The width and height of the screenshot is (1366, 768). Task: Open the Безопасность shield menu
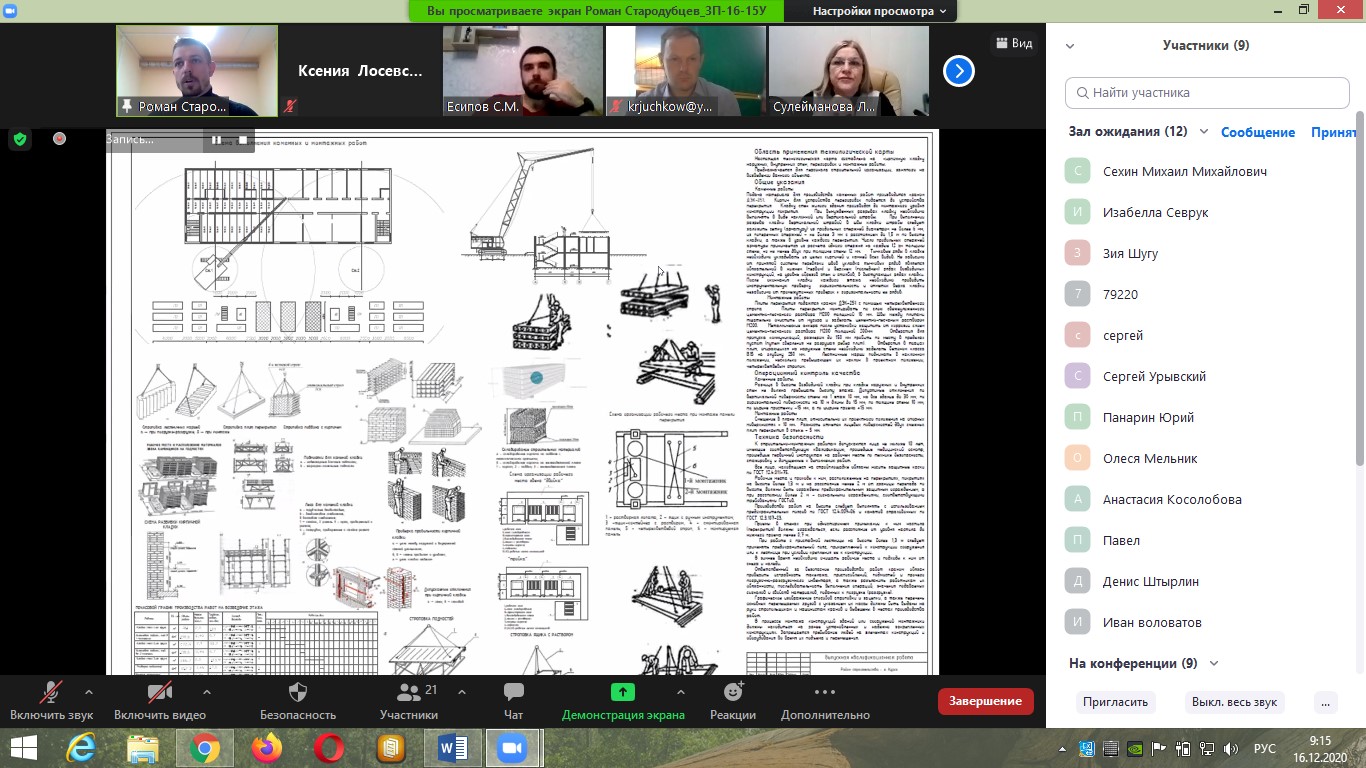coord(298,700)
